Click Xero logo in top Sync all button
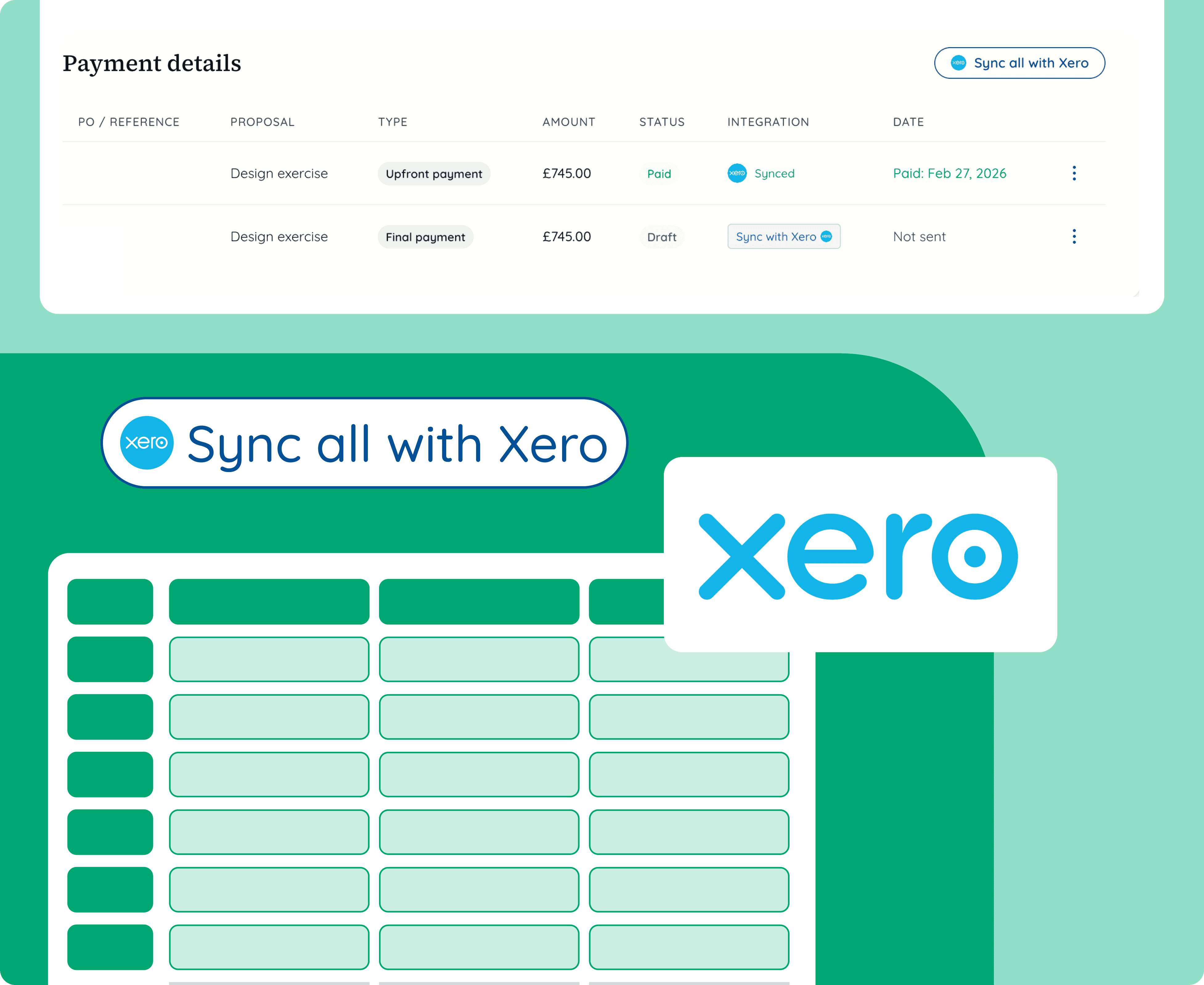Viewport: 1204px width, 985px height. point(958,63)
